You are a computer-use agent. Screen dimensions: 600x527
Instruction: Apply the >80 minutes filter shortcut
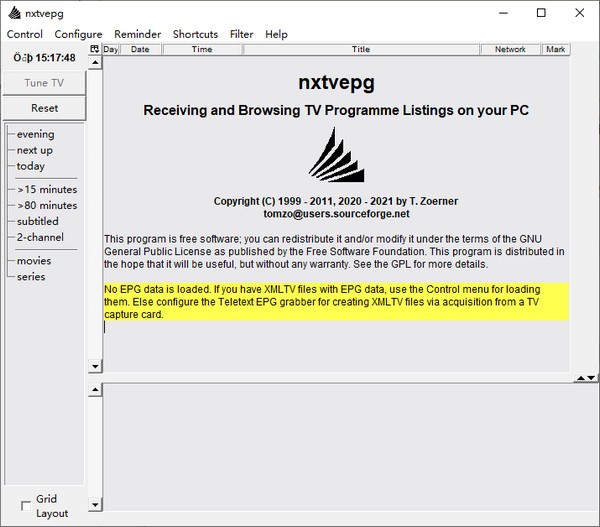47,206
